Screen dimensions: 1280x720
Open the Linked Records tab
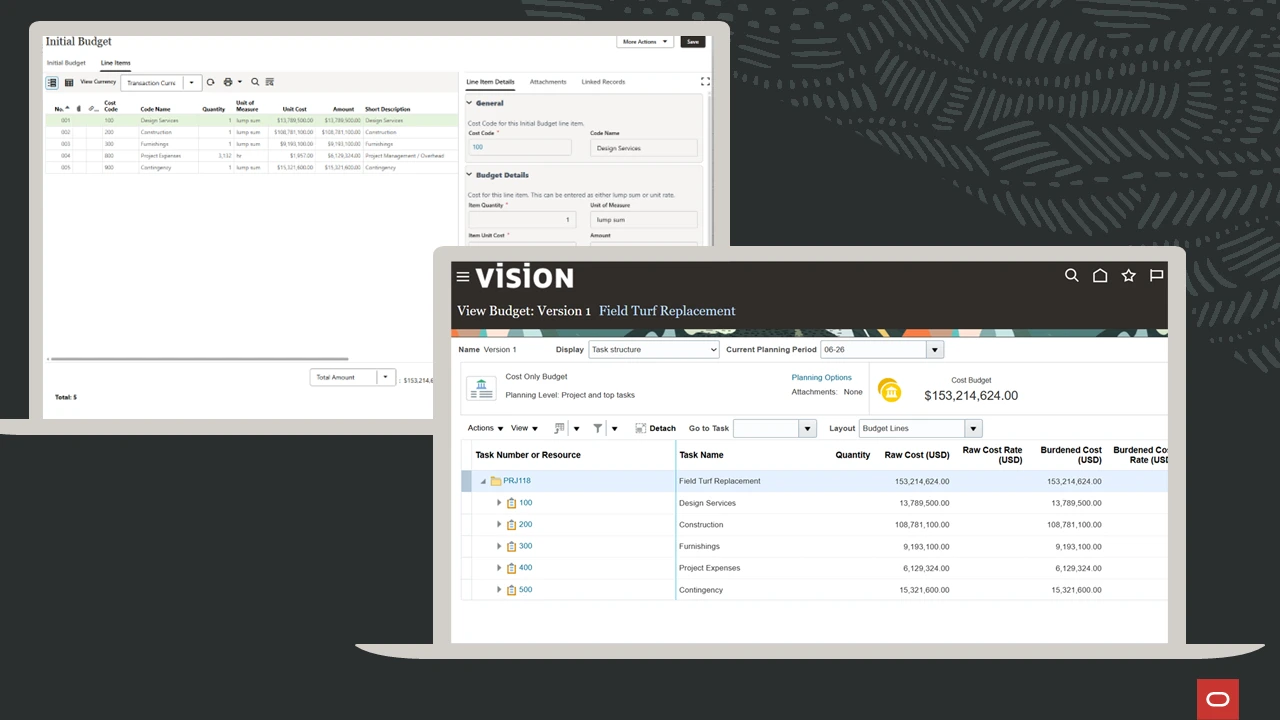[603, 82]
